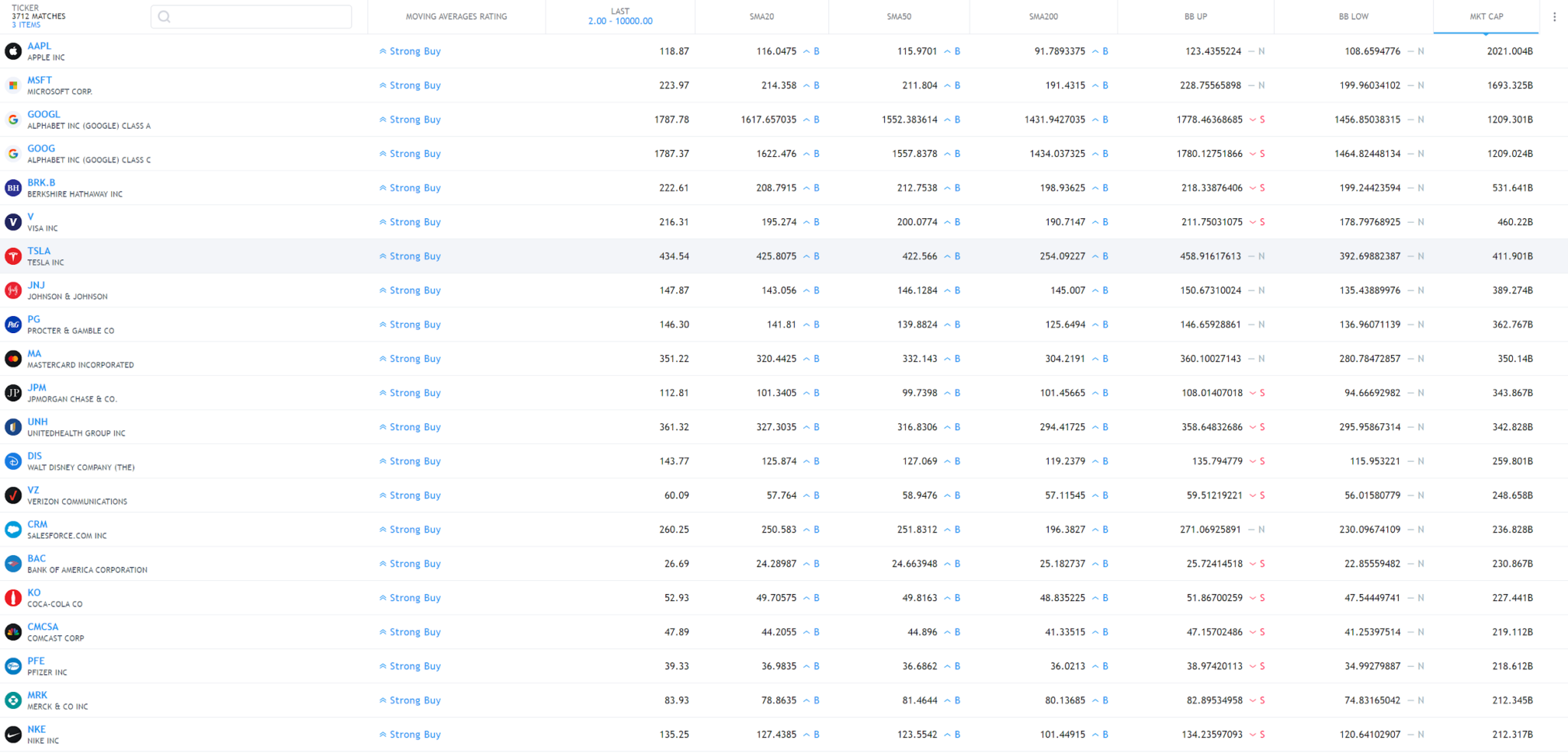Sort by the MKT CAP column

[x=1486, y=17]
